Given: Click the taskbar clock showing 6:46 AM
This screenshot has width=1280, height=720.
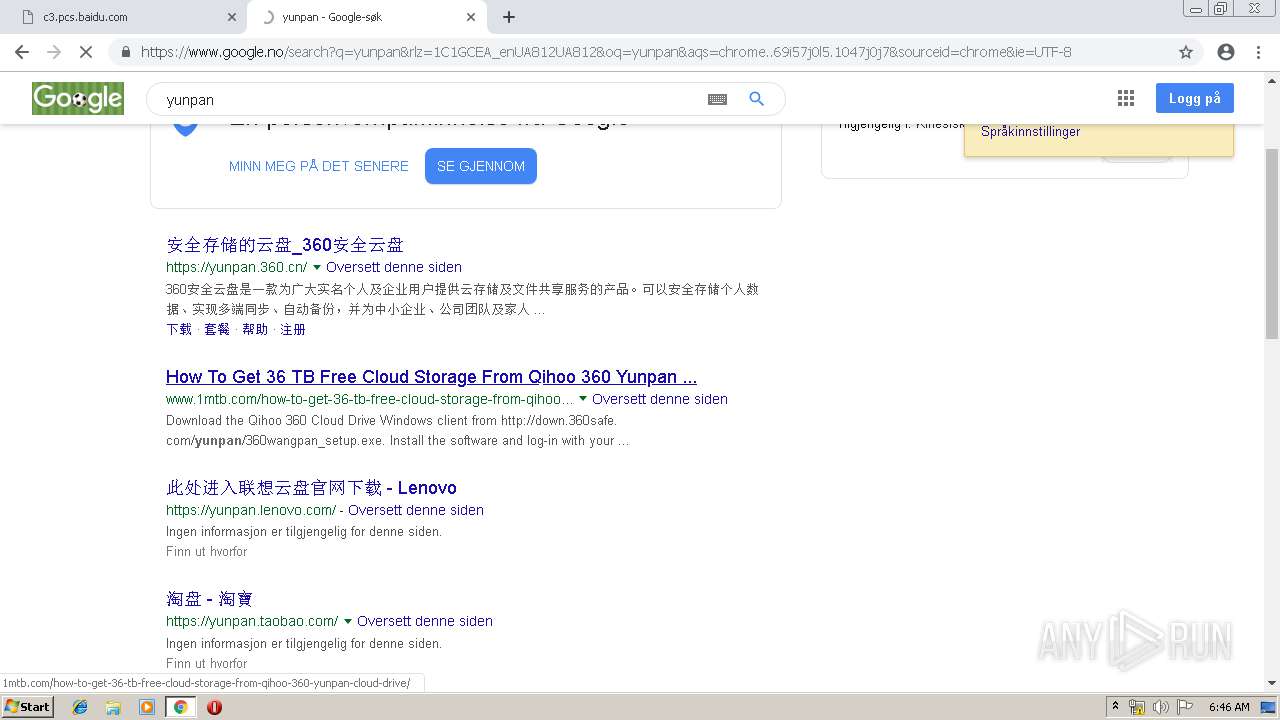Looking at the screenshot, I should 1229,707.
